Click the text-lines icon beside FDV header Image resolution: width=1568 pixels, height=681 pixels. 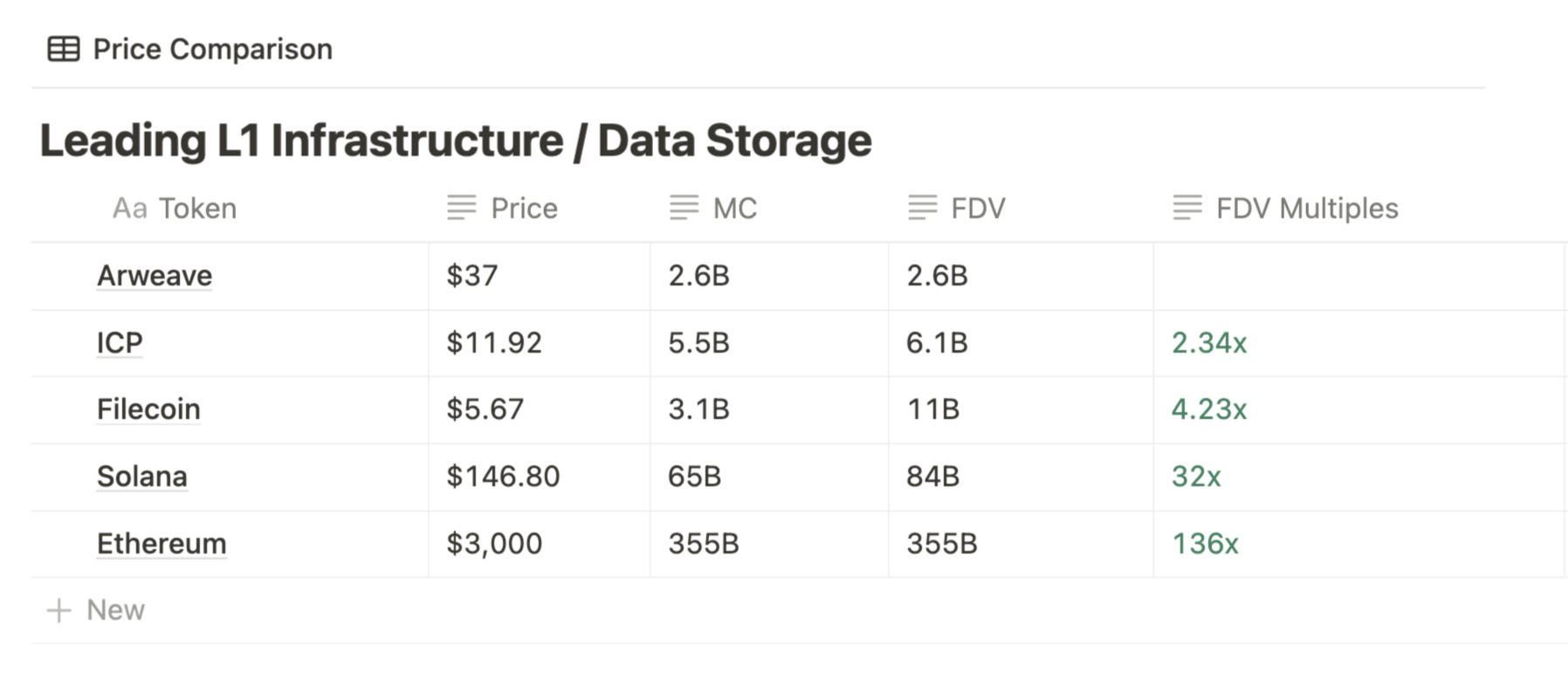tap(923, 208)
